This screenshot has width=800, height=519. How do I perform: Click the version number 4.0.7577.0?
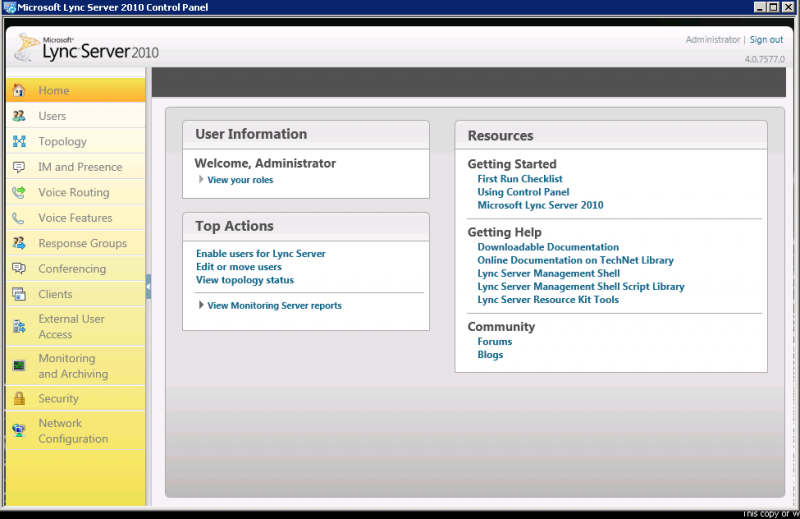coord(764,59)
